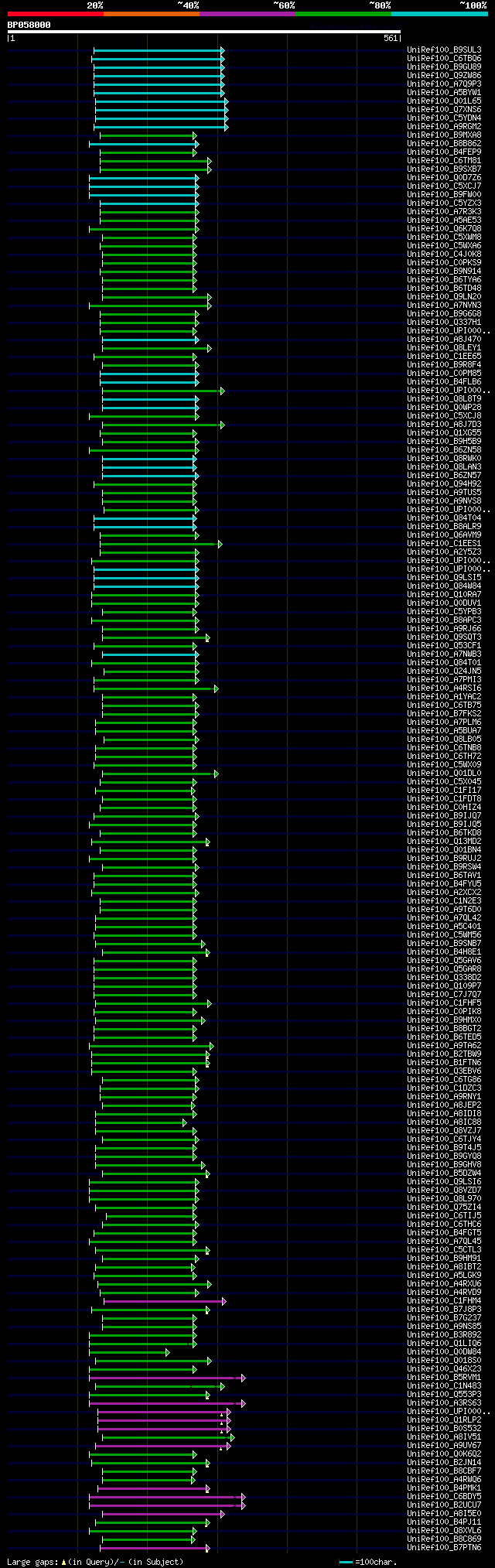Select label UniRef100_B9N914
The width and height of the screenshot is (495, 1568).
444,271
